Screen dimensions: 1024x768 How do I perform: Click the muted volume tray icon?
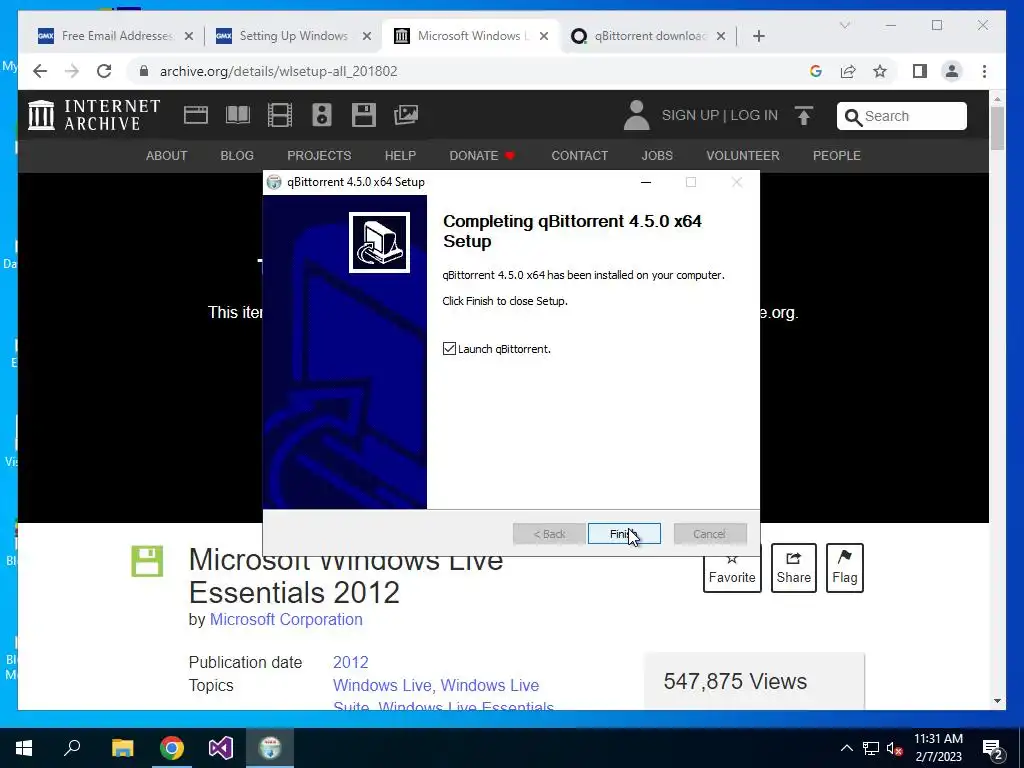894,748
